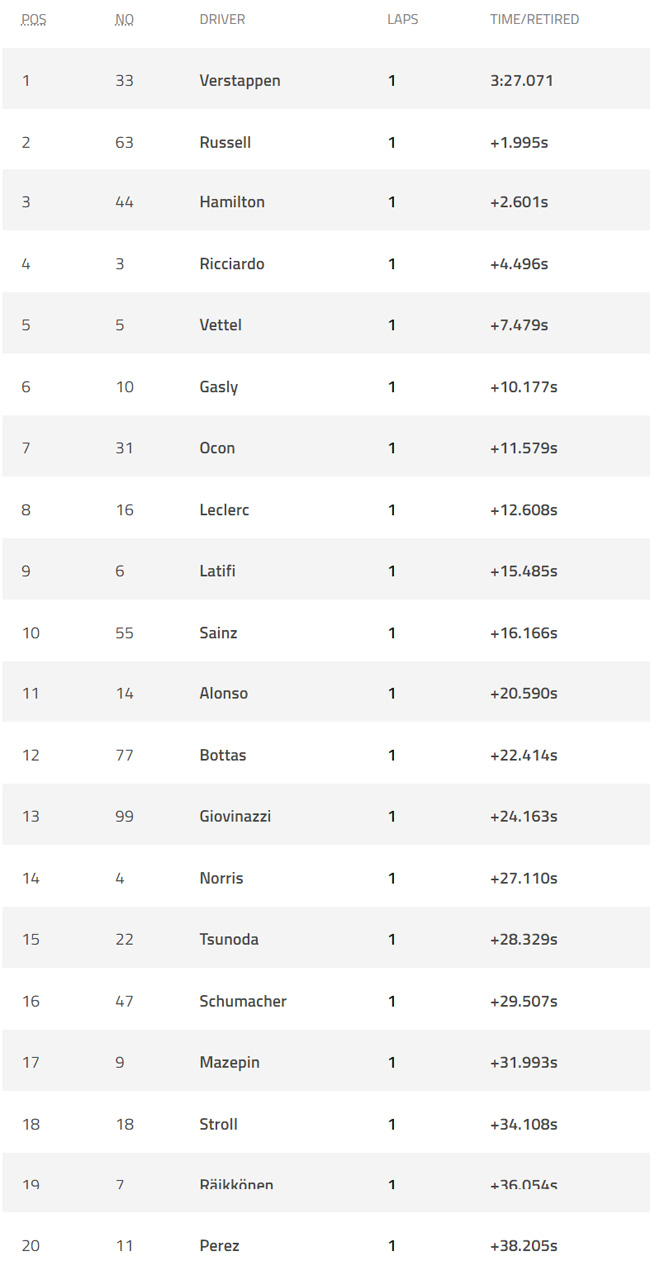Click Gasly in position six
The height and width of the screenshot is (1275, 650).
(x=219, y=387)
